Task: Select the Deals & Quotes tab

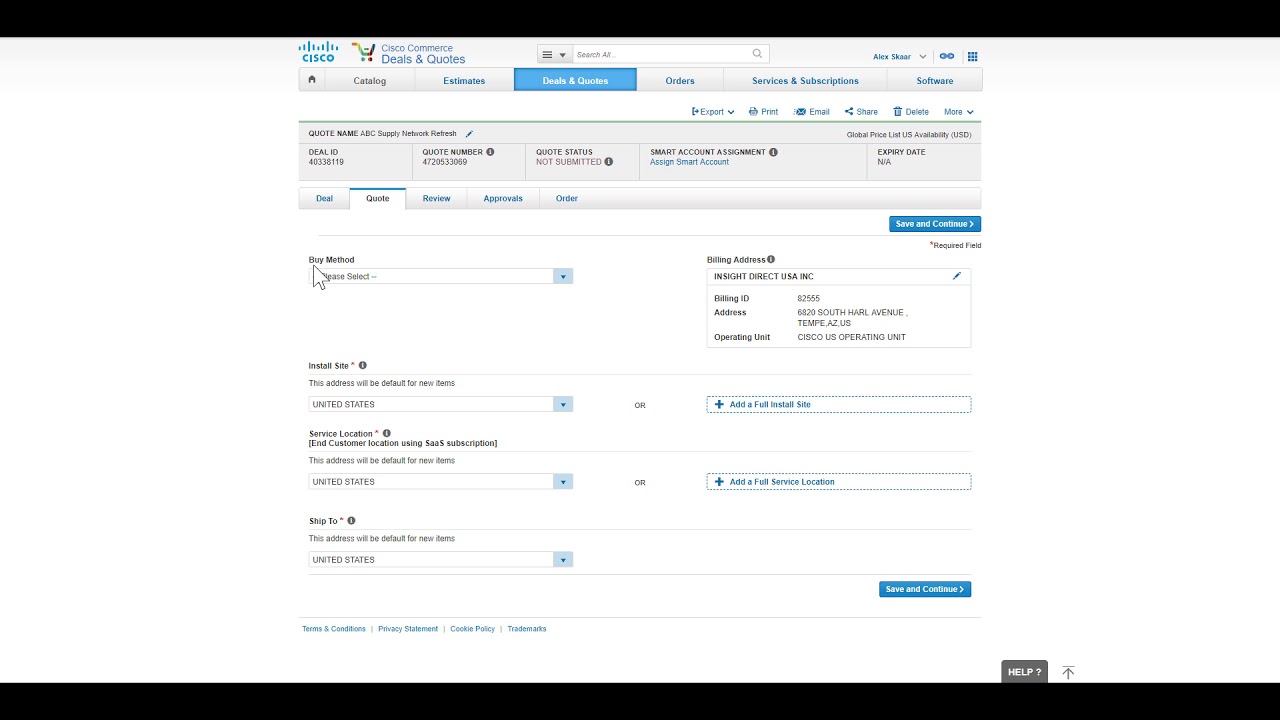Action: pyautogui.click(x=575, y=81)
